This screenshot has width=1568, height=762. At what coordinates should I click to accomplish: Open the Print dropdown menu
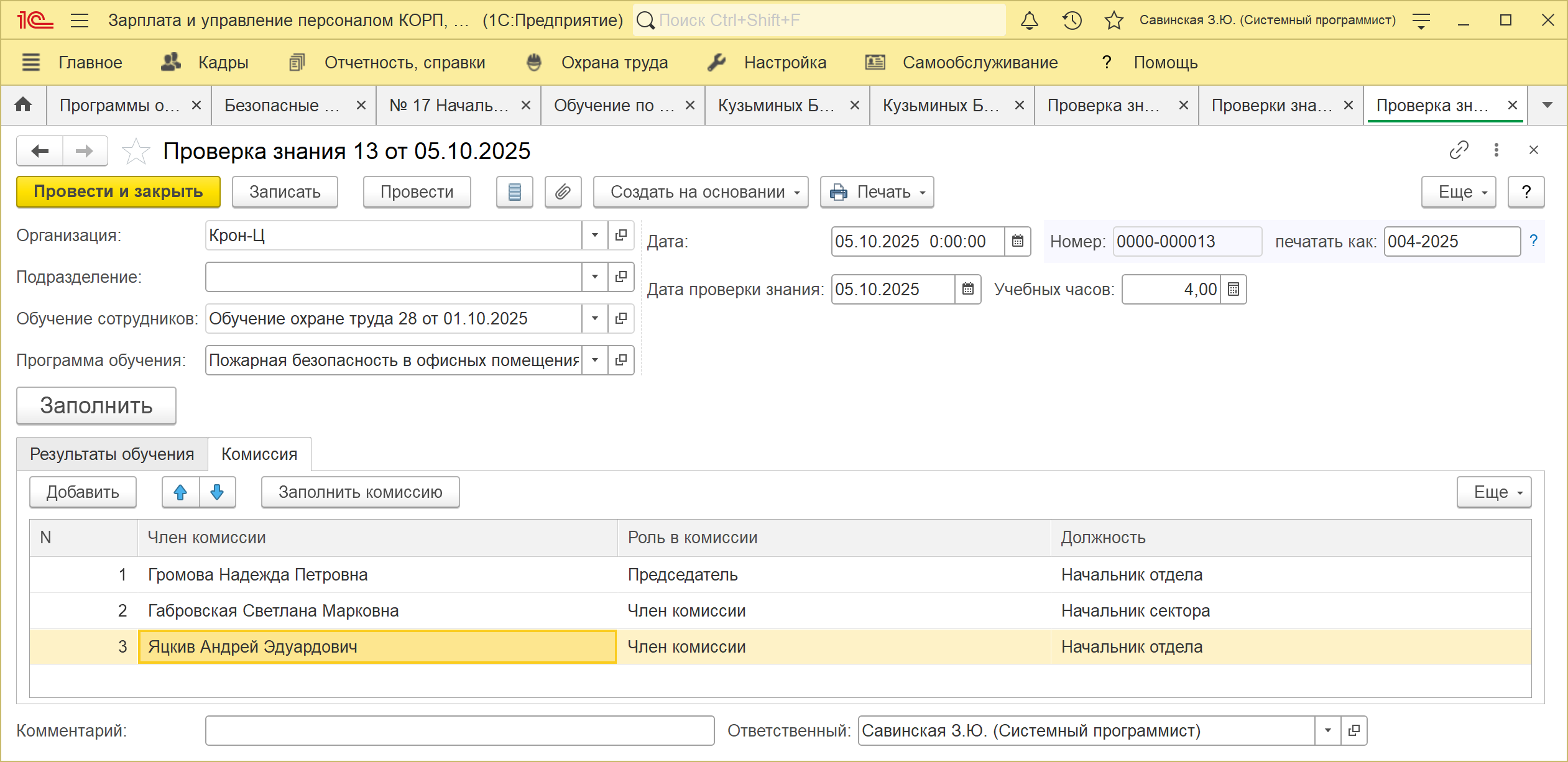(x=877, y=192)
